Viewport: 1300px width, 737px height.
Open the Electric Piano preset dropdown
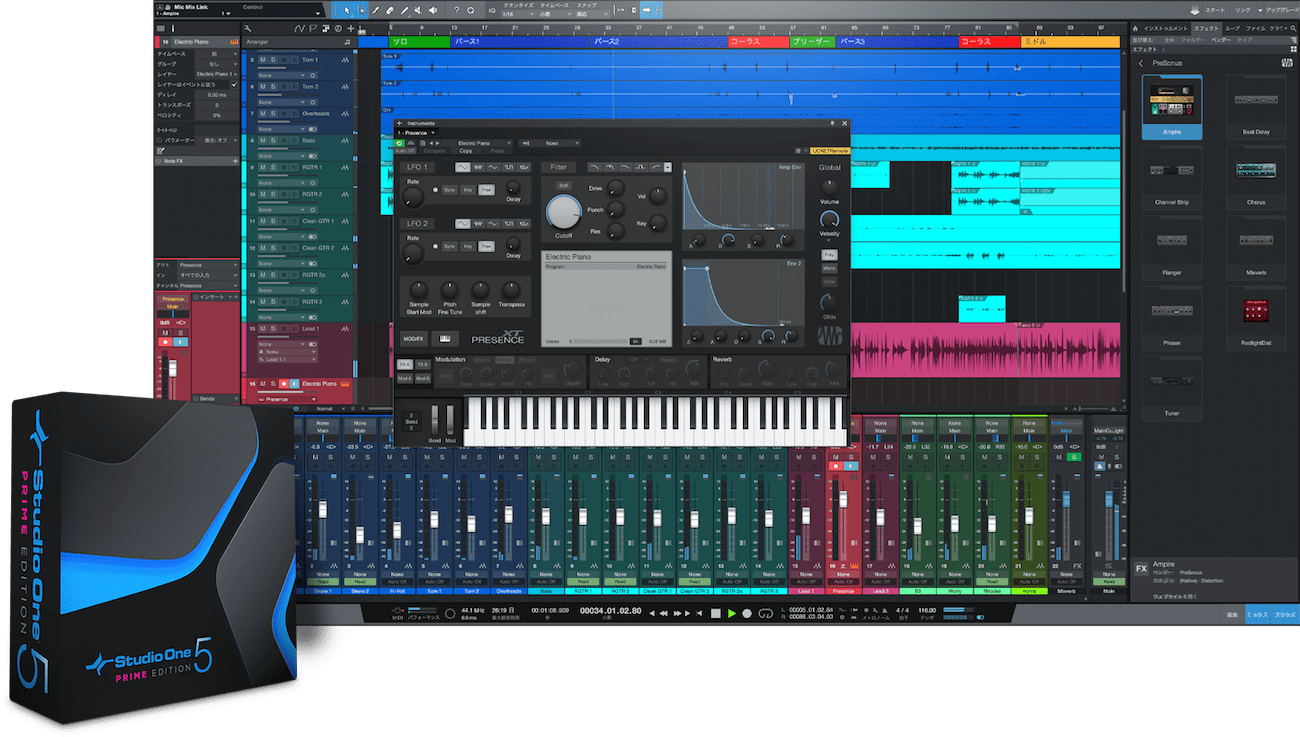pos(480,143)
